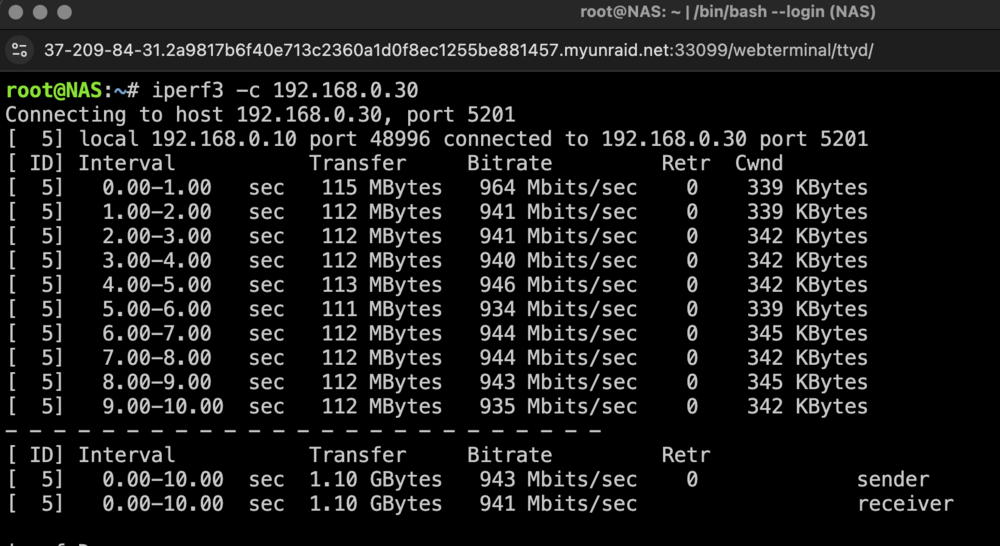Maximize the window using the green button

point(64,11)
